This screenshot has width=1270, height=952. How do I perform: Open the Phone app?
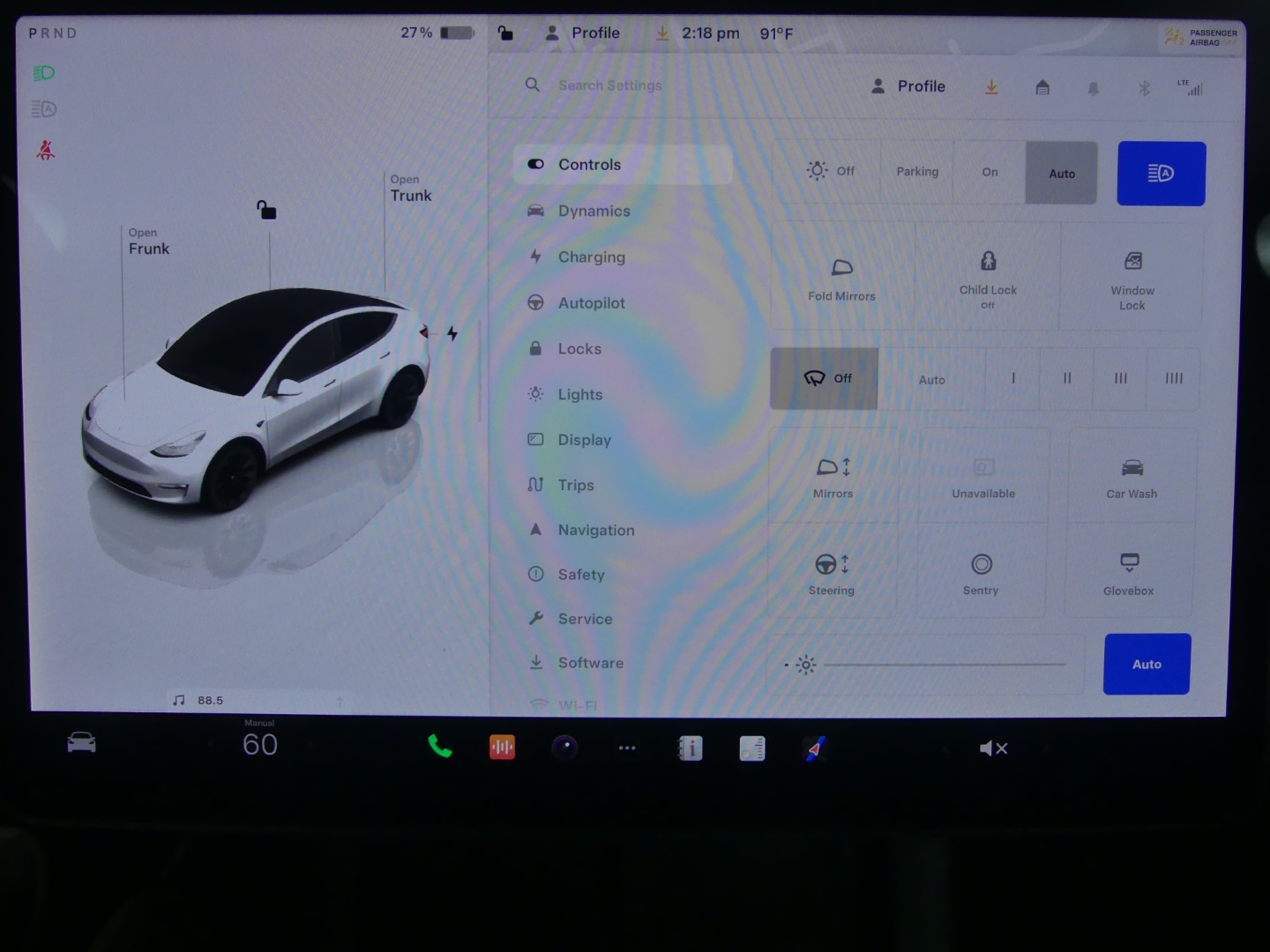439,747
